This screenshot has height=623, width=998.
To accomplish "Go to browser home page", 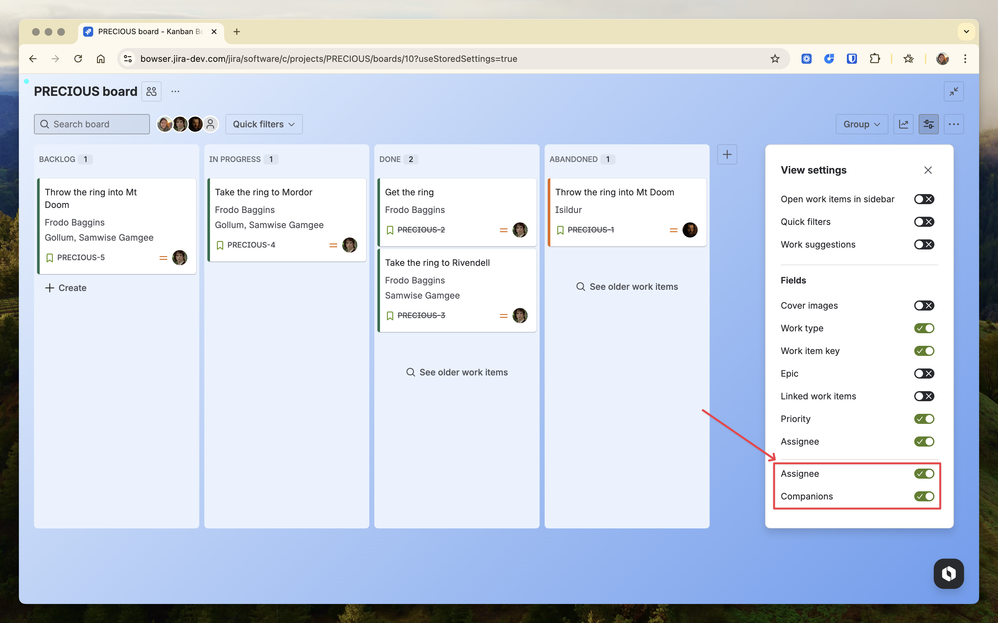I will click(101, 59).
